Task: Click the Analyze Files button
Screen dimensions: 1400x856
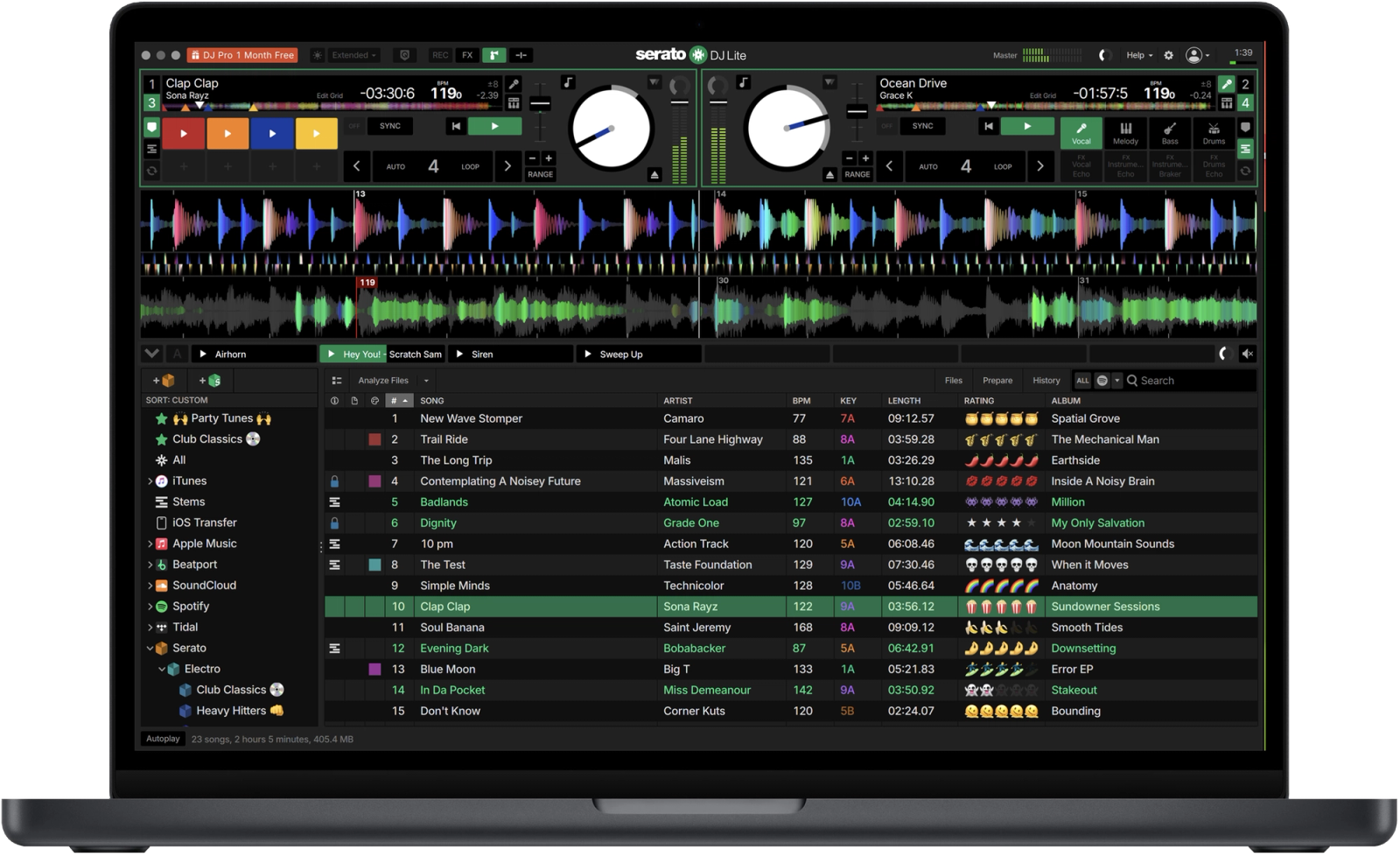Action: (383, 381)
